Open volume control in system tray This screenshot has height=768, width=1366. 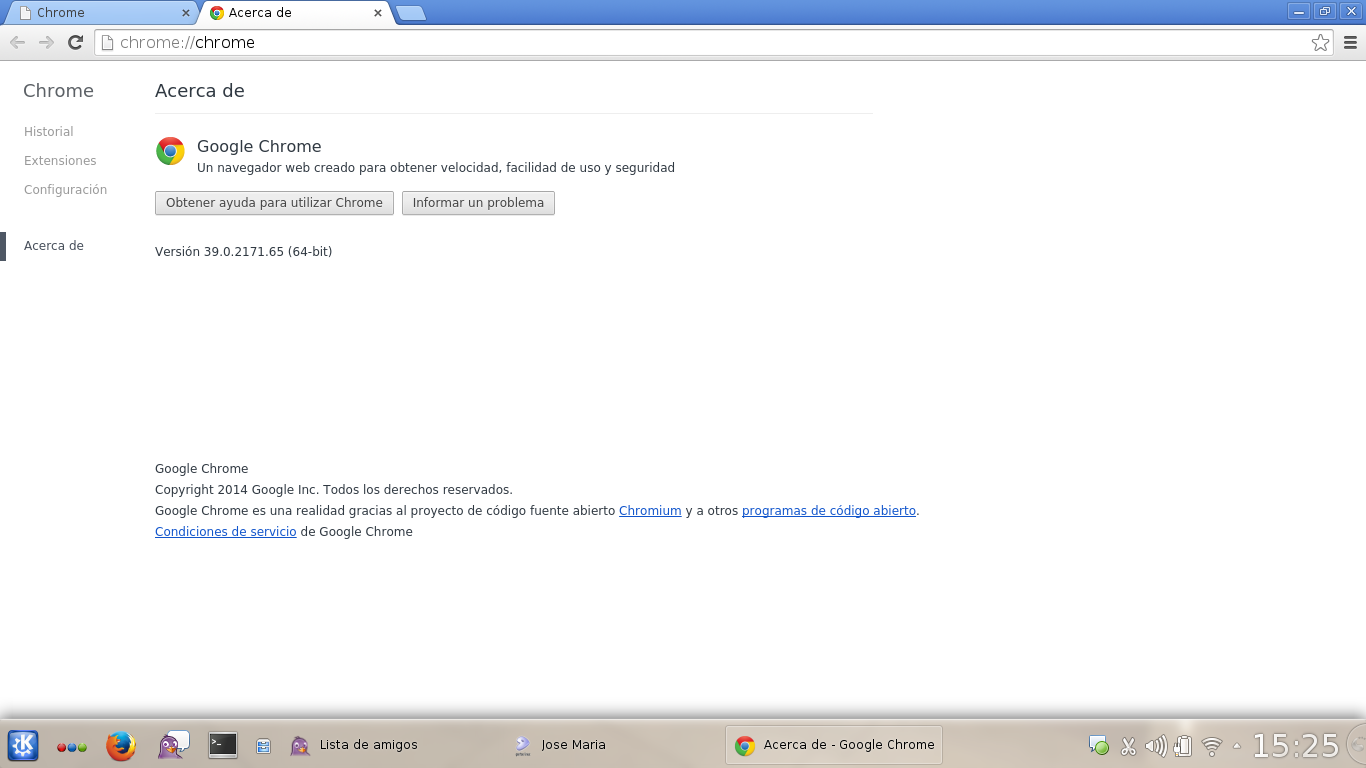1156,746
